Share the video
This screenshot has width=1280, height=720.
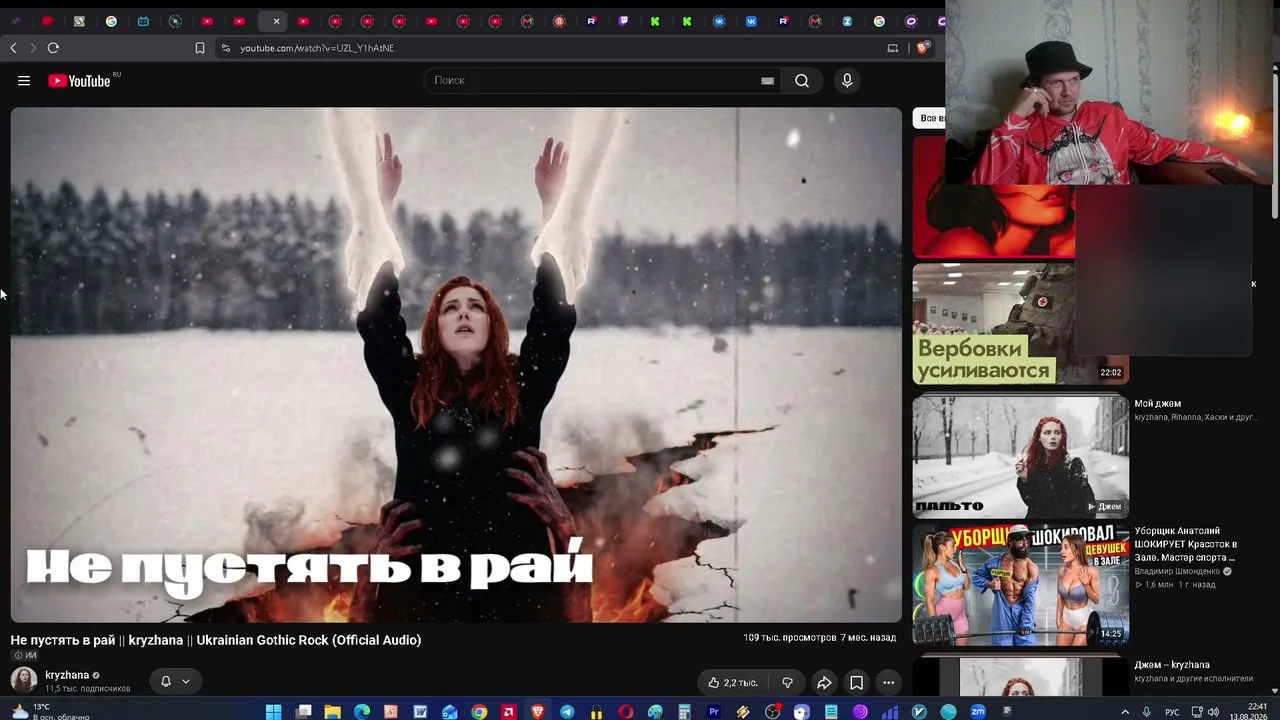click(824, 683)
